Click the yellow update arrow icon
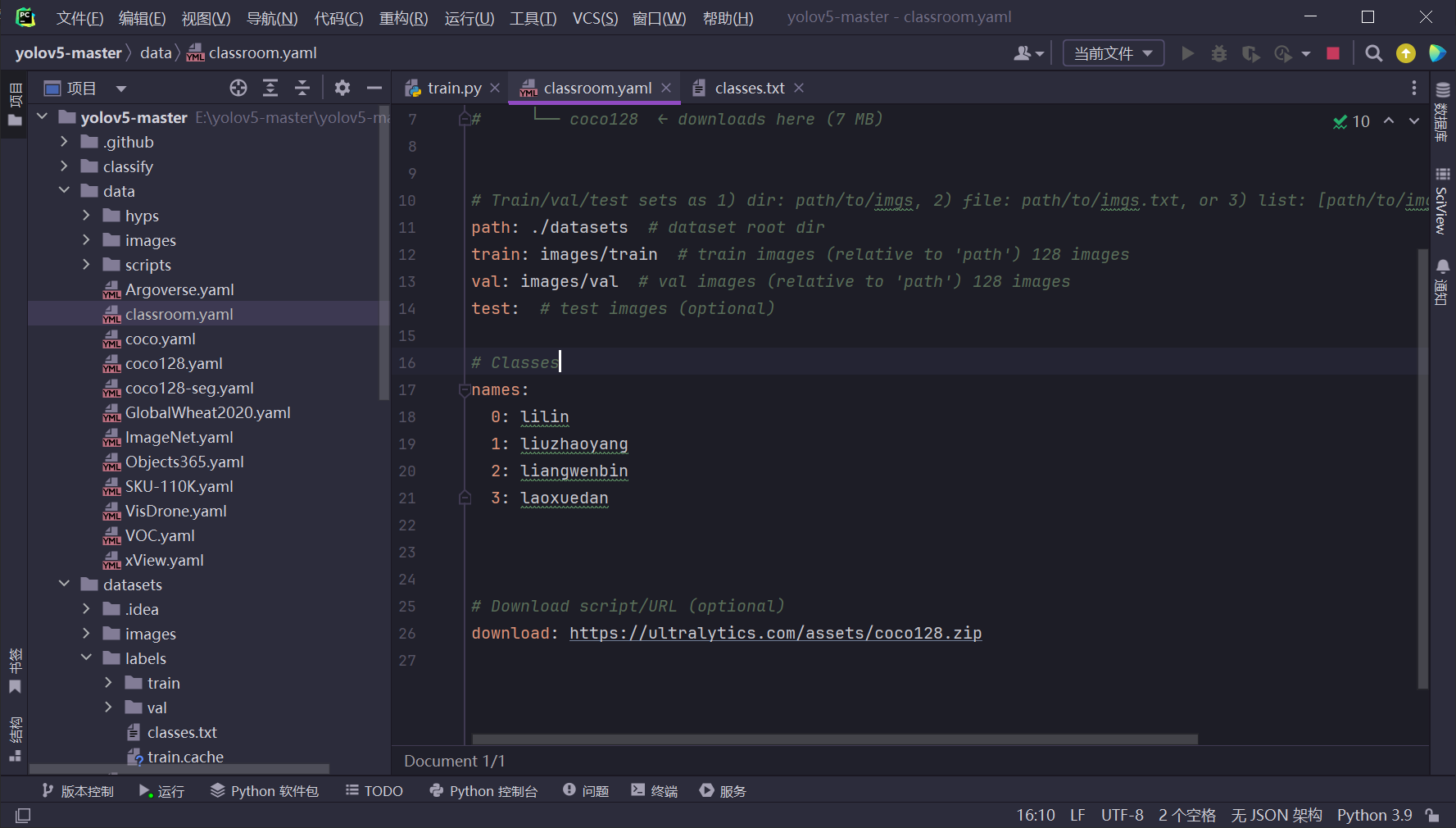 click(1406, 53)
